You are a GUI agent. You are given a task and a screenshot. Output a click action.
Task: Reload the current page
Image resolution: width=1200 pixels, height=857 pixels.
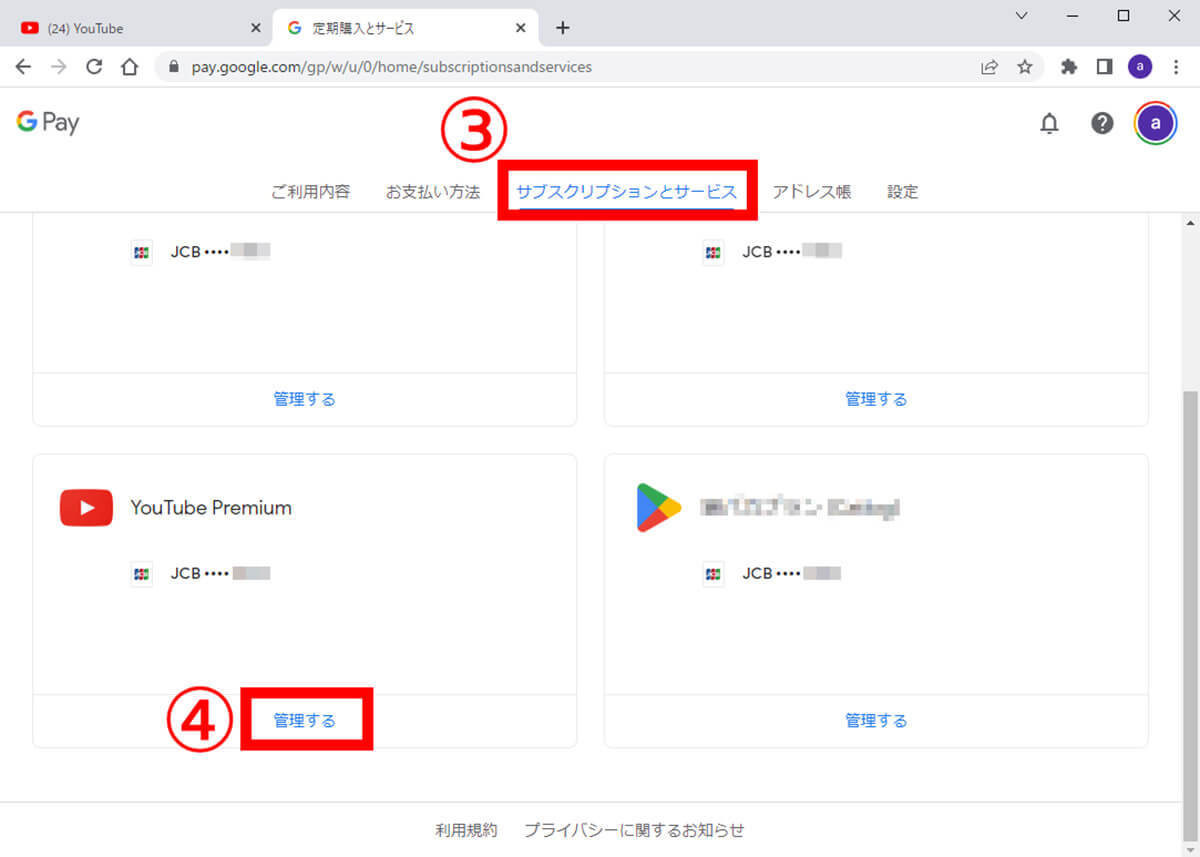(94, 67)
